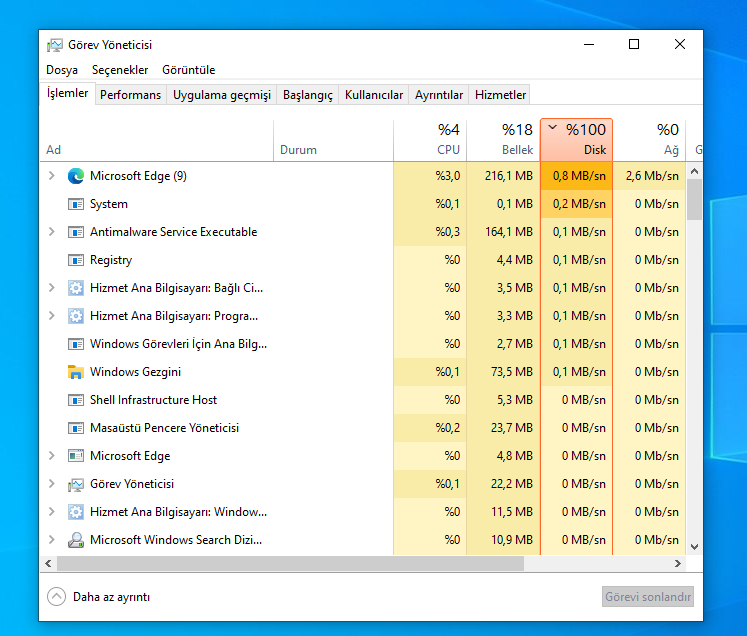Click the 0,8 MB/sn disk value
This screenshot has width=747, height=636.
point(579,176)
